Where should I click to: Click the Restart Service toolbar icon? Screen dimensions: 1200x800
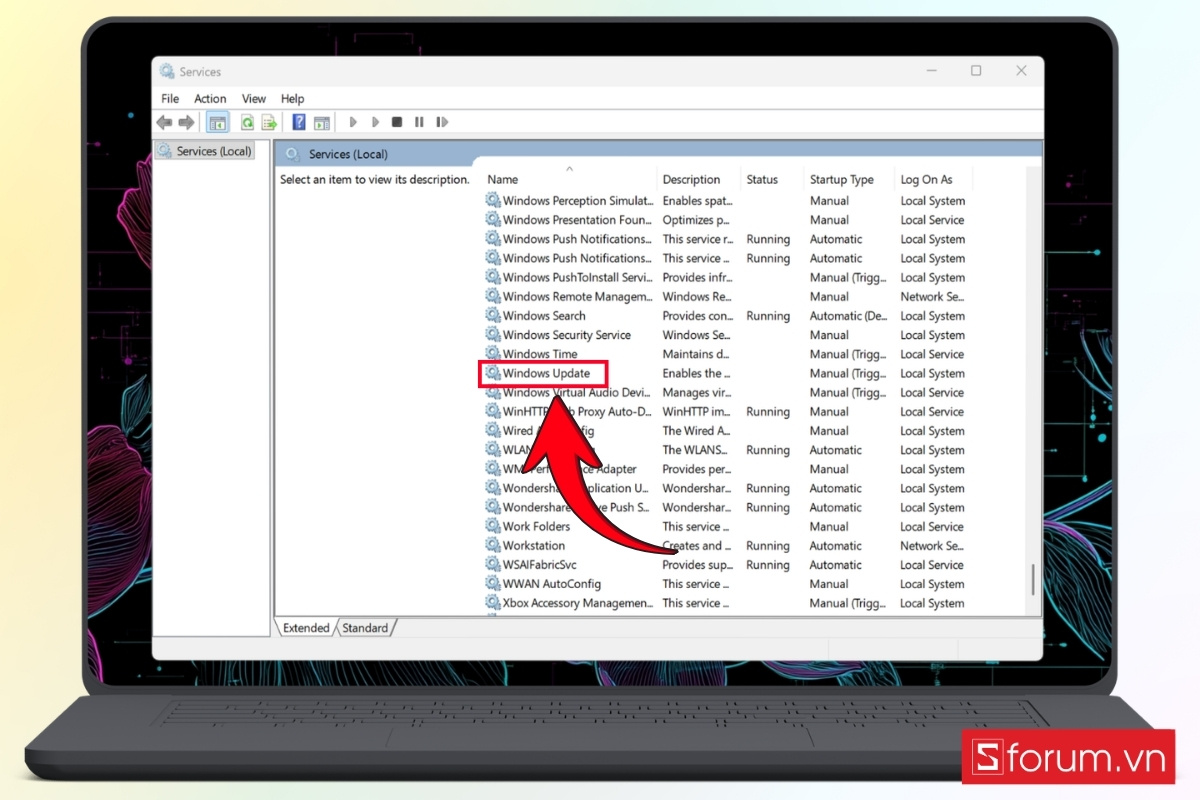441,122
